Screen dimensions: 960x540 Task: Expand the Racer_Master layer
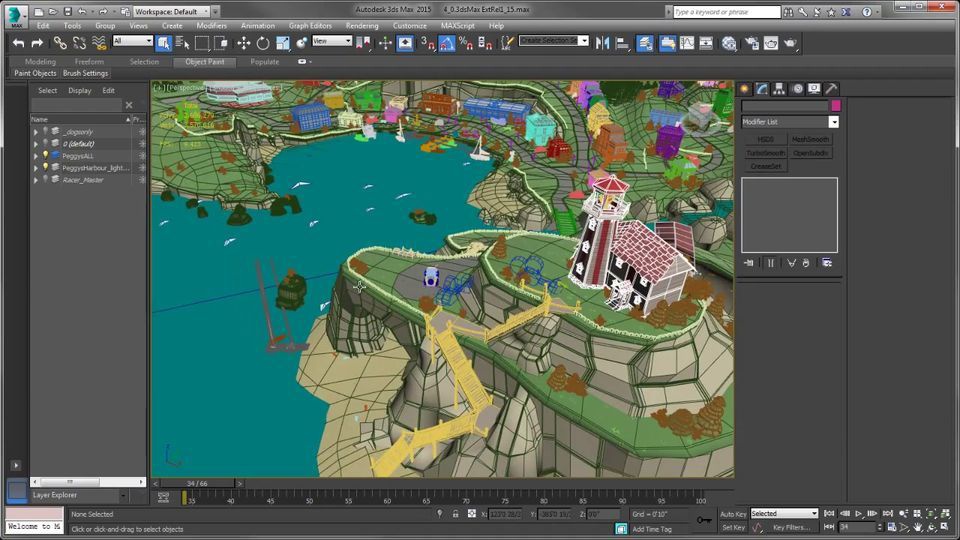(x=36, y=180)
